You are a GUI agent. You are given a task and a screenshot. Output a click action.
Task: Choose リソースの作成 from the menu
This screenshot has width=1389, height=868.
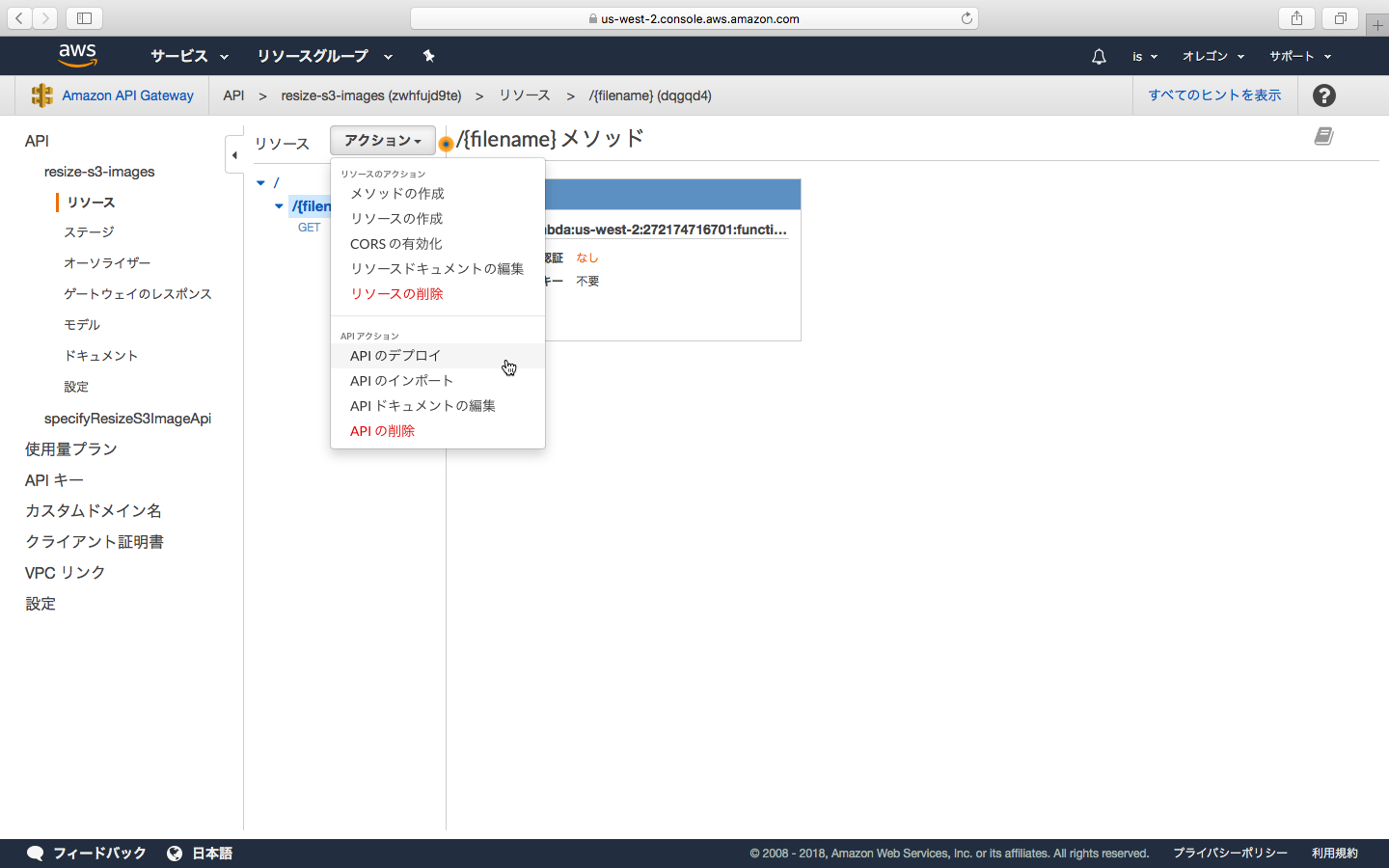click(x=437, y=219)
